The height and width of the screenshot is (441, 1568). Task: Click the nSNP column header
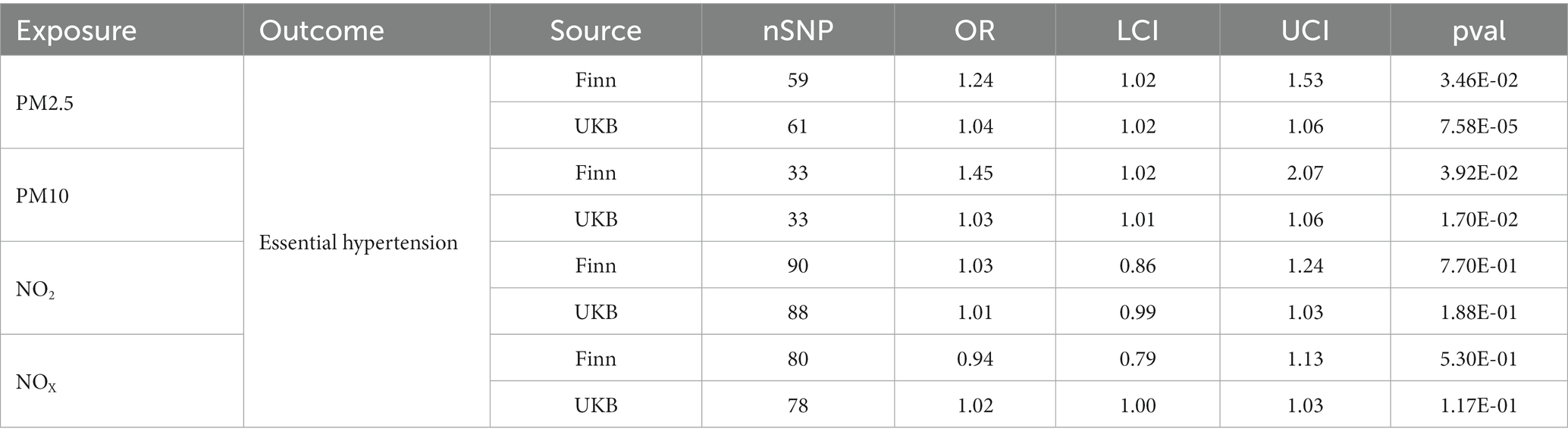798,31
